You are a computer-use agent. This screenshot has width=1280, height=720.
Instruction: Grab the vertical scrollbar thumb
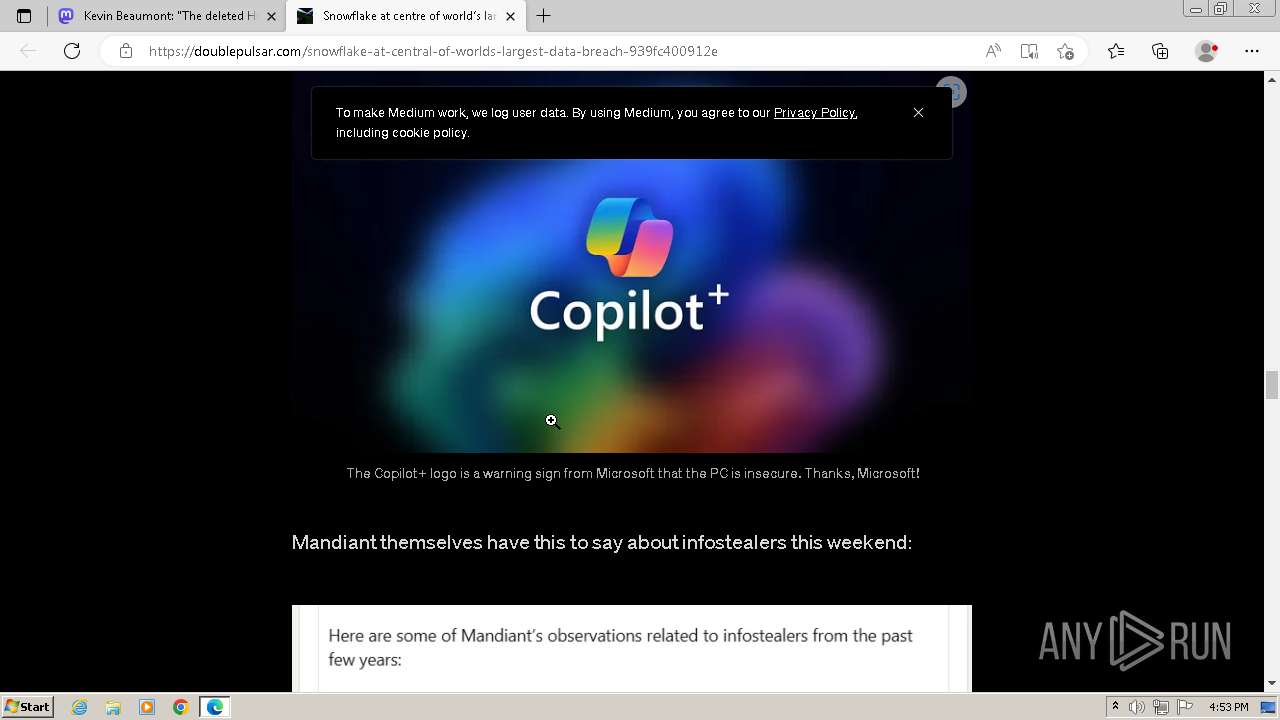tap(1272, 384)
